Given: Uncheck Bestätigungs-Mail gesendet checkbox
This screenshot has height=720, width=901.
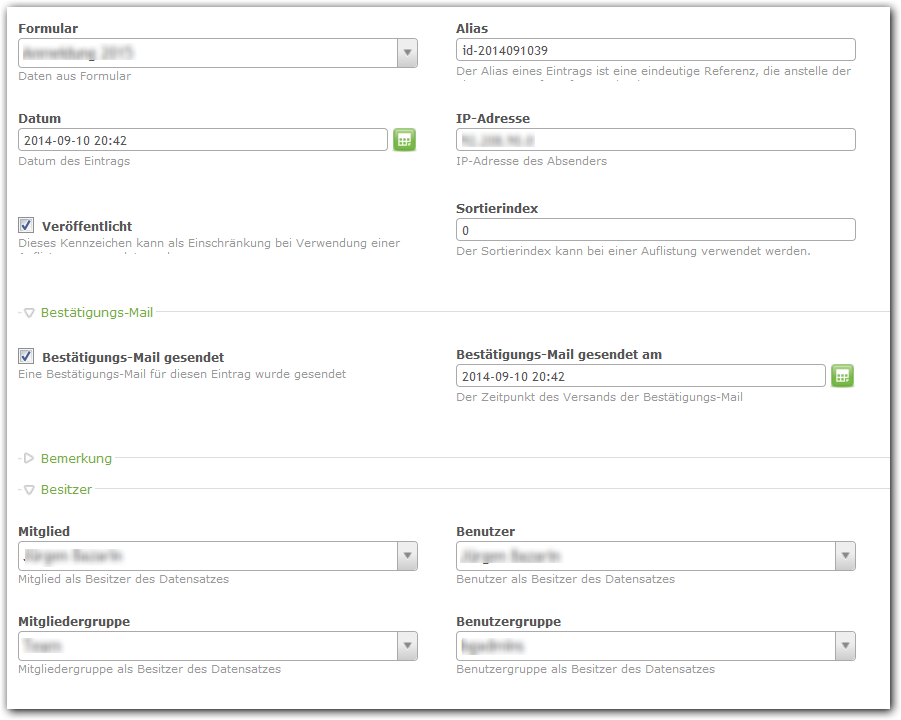Looking at the screenshot, I should tap(27, 356).
